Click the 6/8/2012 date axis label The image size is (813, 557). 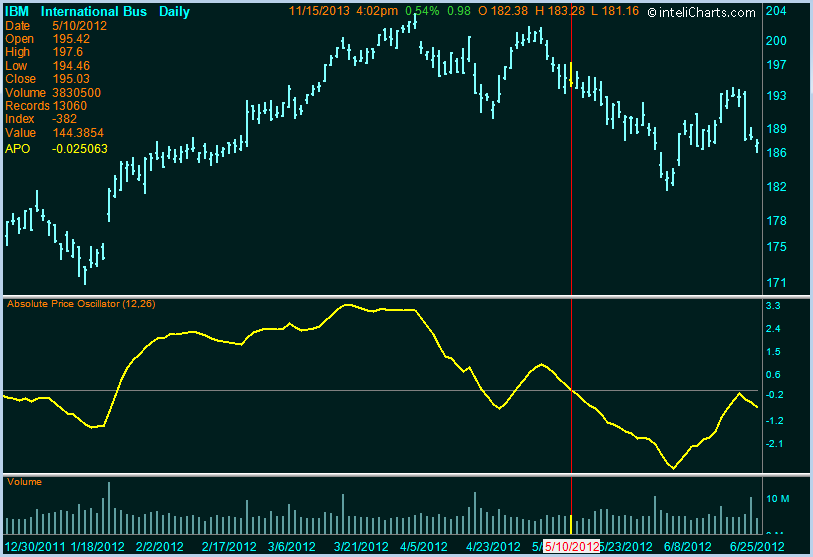pos(688,547)
